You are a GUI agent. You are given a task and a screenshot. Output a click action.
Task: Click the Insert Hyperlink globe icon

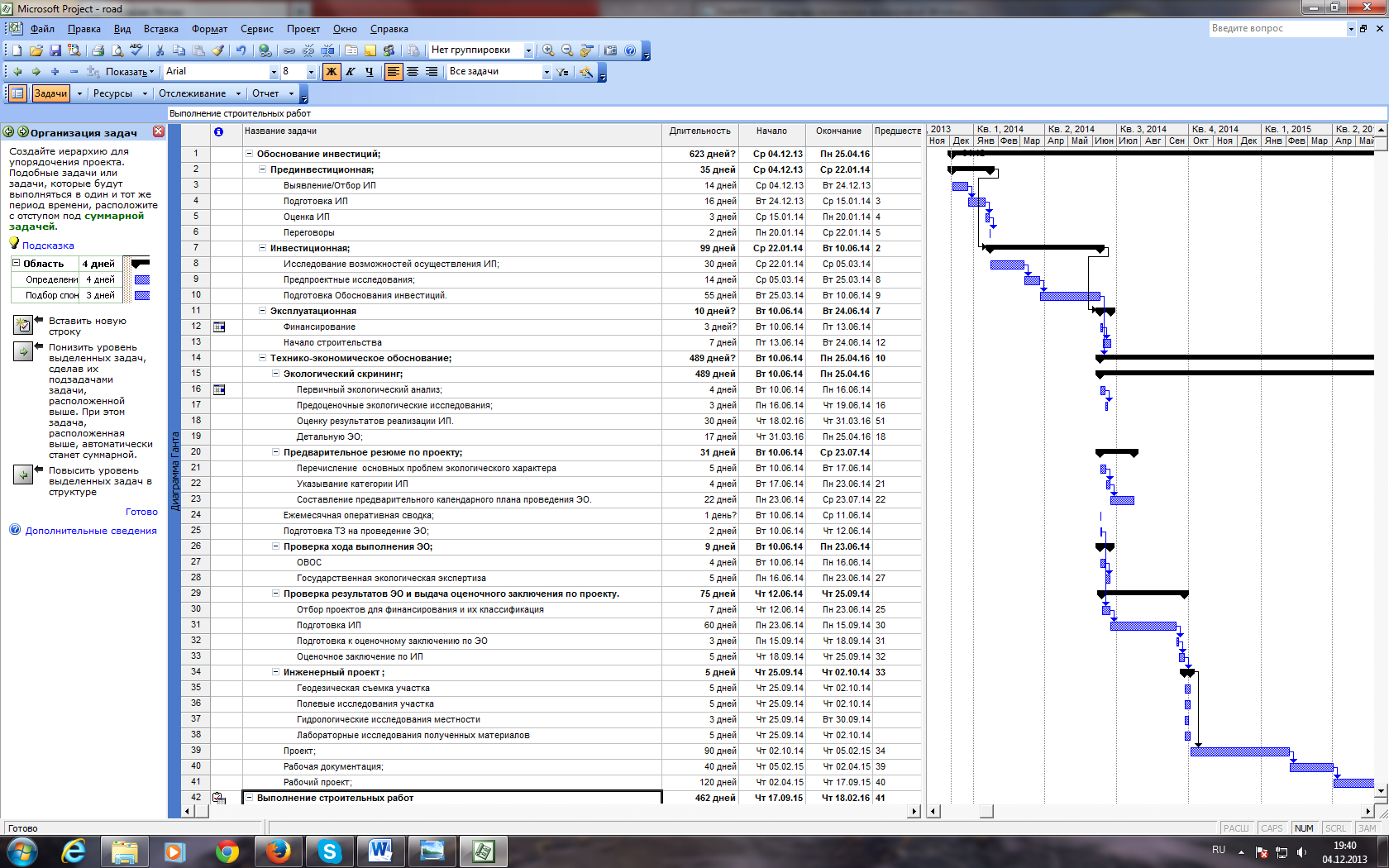coord(265,50)
